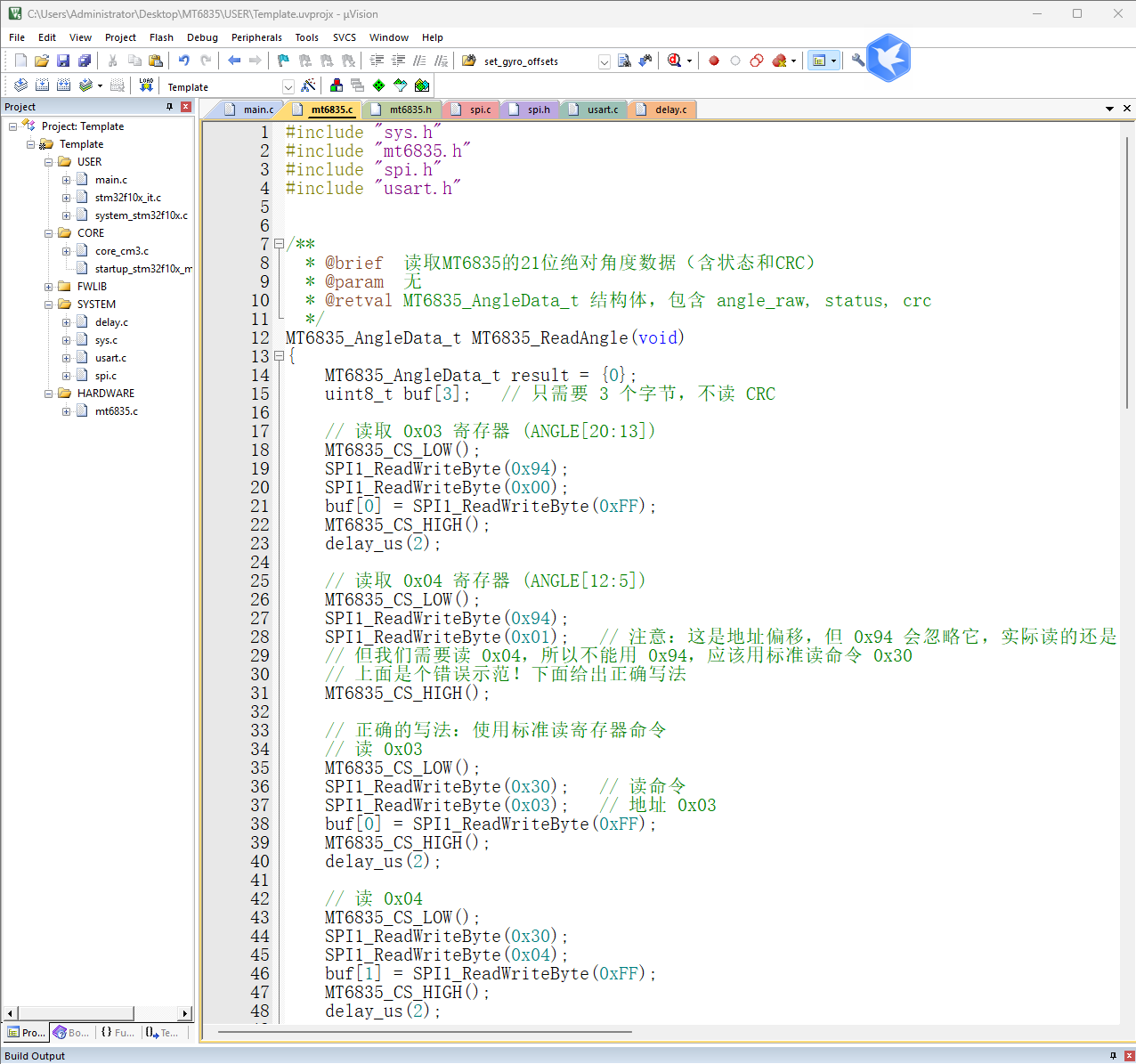
Task: Select mt6835.c in the project tree
Action: [x=117, y=411]
